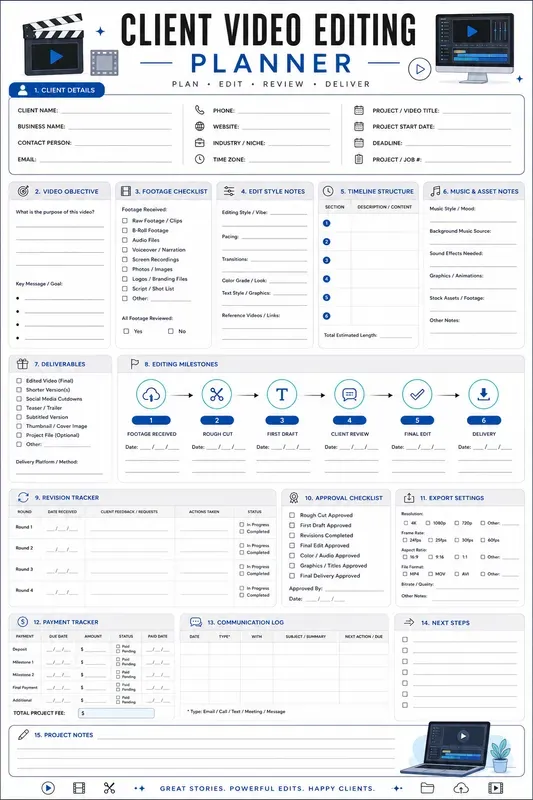Tick No under All Footage Reviewed
533x800 pixels.
(x=171, y=331)
